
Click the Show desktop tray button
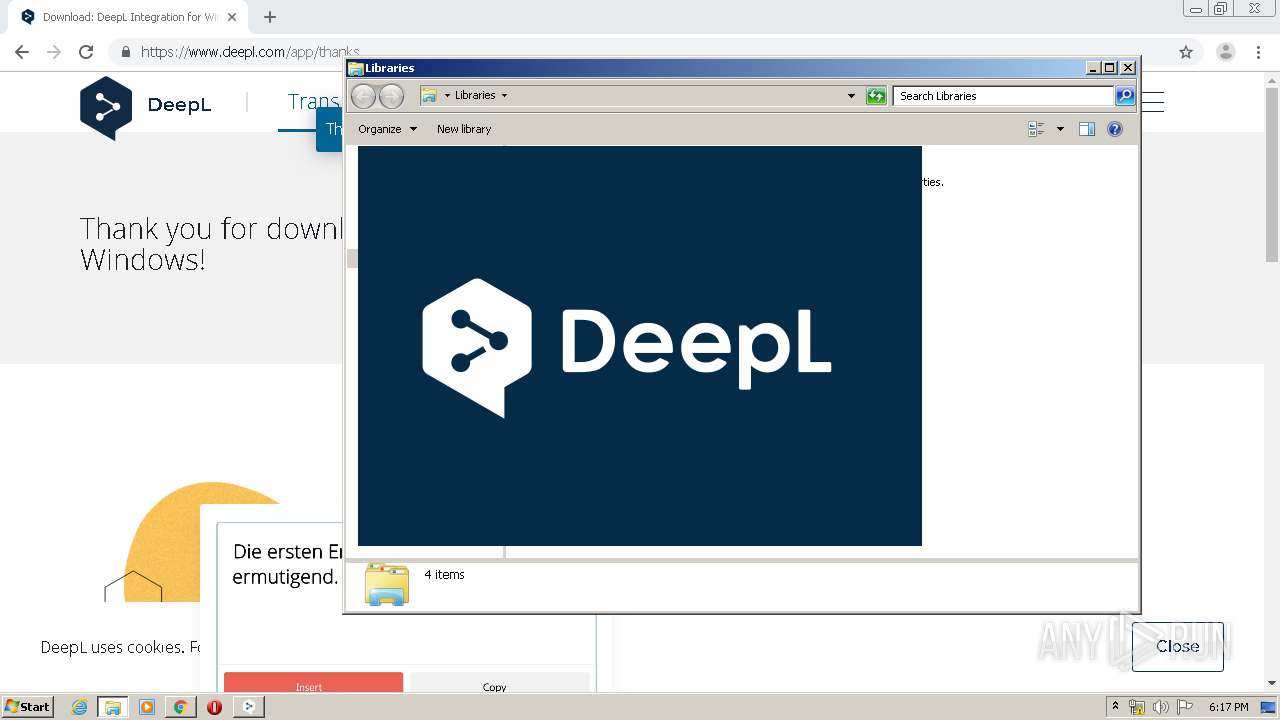1269,707
